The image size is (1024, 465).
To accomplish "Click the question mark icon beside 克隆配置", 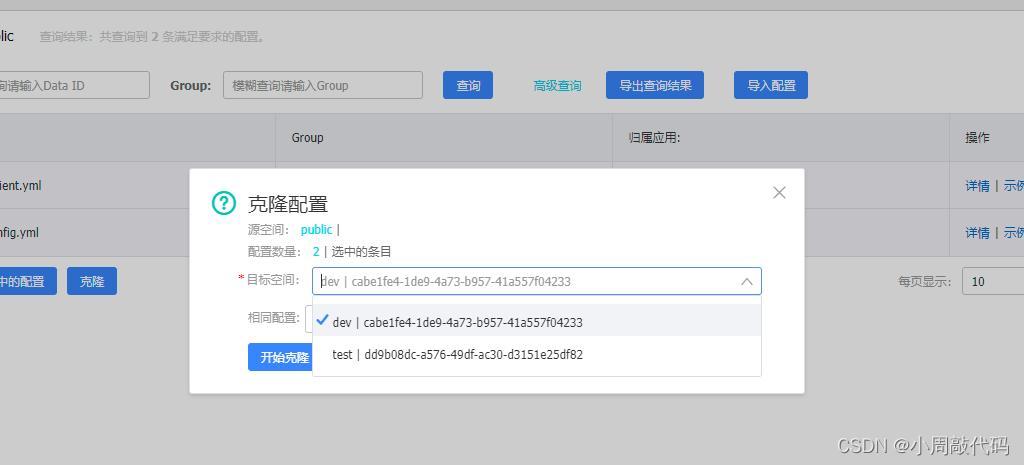I will point(224,203).
